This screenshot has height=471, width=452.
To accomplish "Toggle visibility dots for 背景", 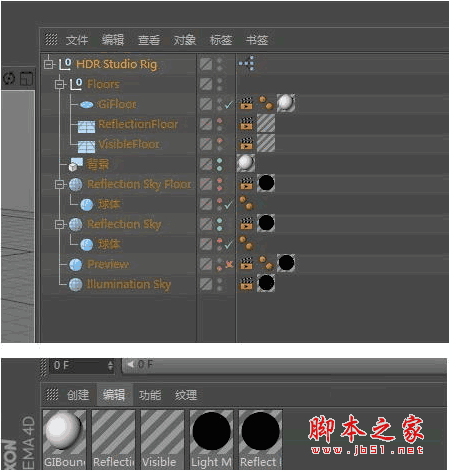I will 220,164.
